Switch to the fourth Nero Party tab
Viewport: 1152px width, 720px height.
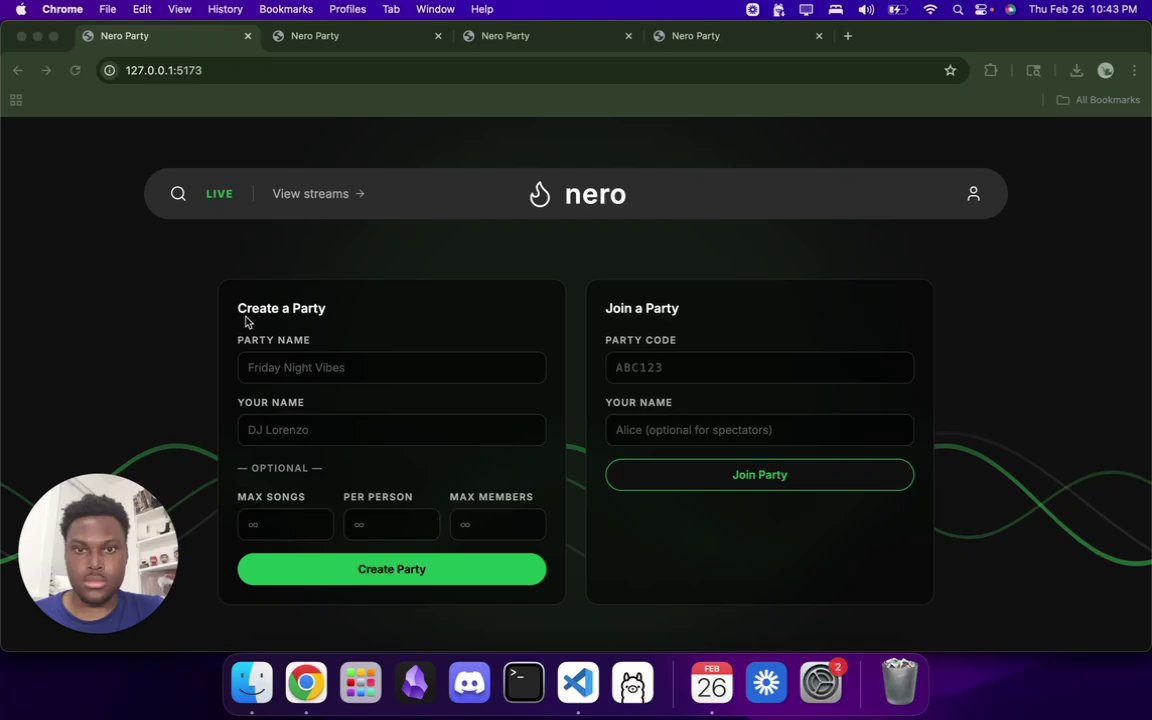coord(737,36)
